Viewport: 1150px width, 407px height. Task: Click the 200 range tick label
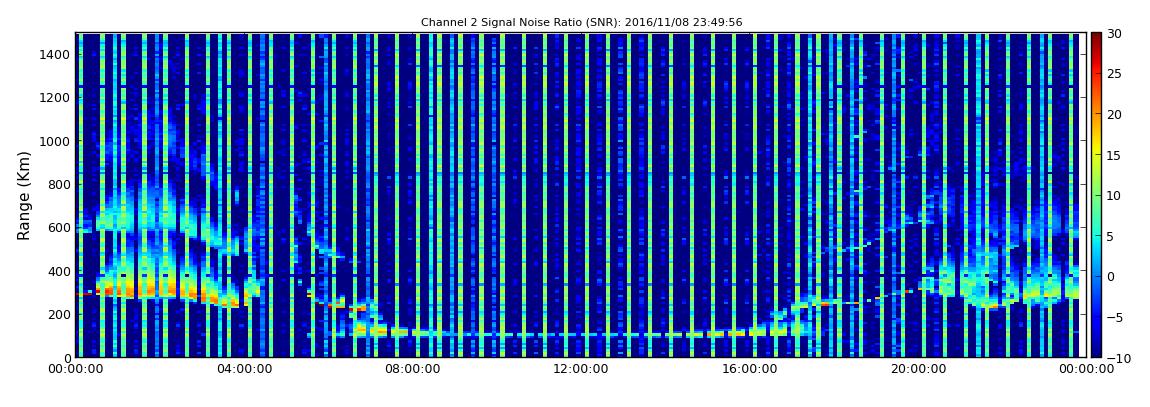click(59, 315)
